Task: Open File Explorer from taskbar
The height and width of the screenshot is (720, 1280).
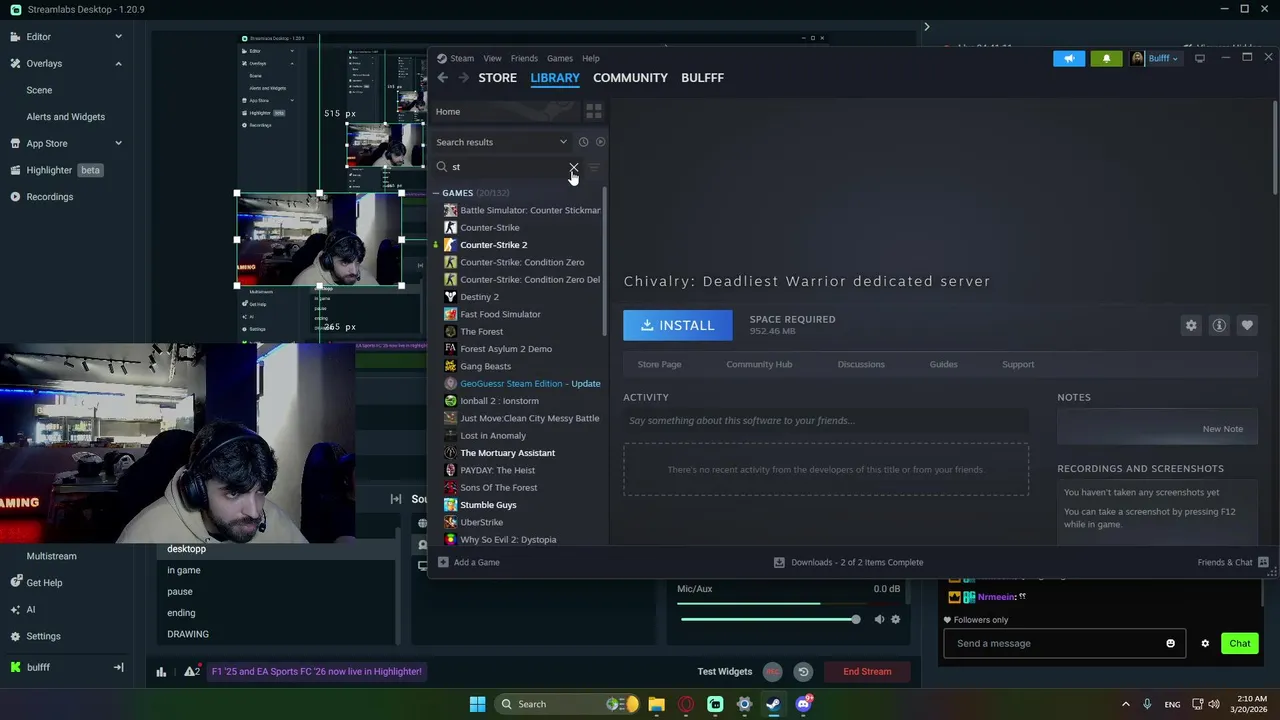Action: [x=656, y=704]
